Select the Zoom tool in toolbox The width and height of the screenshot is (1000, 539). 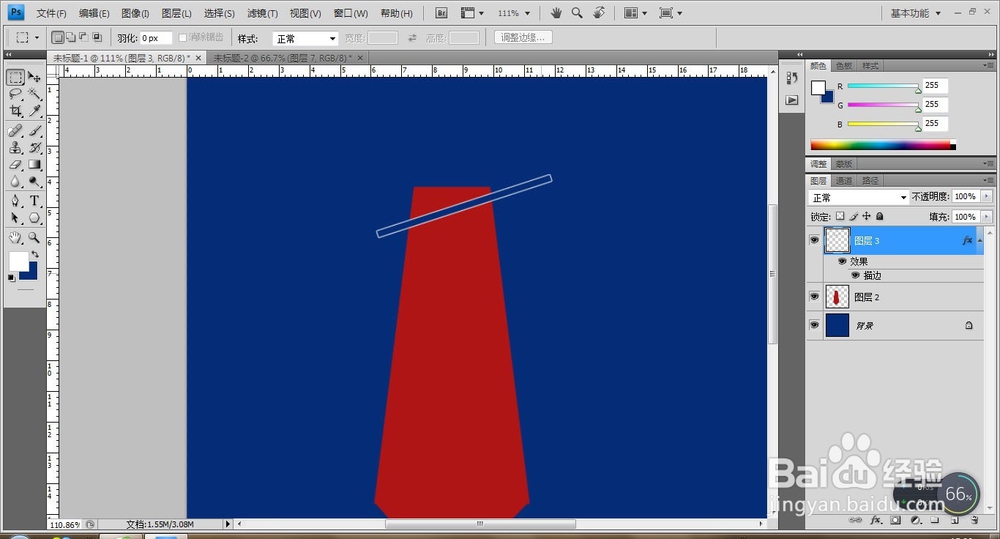[34, 238]
